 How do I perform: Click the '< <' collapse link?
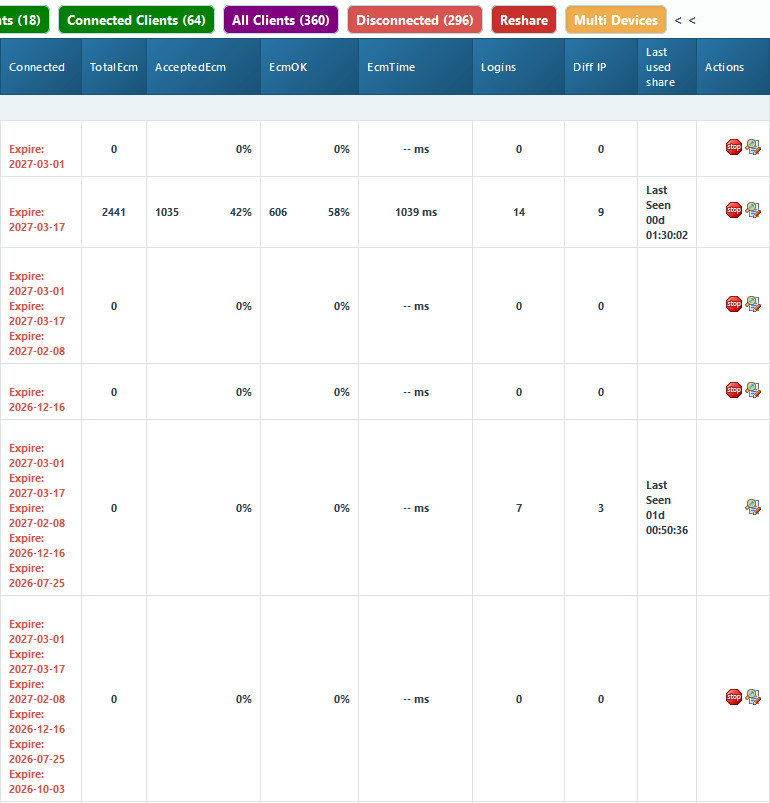coord(685,20)
